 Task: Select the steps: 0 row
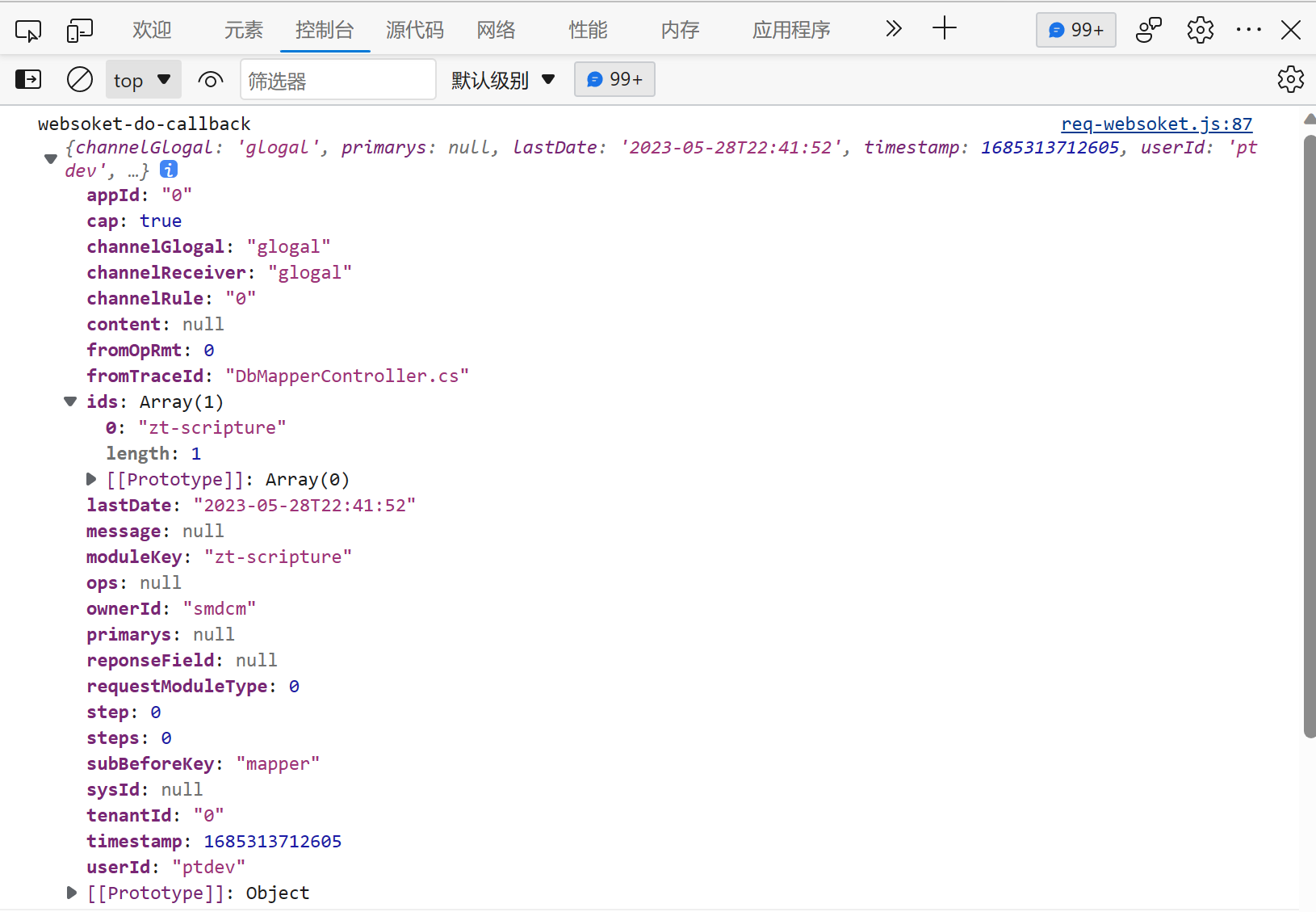(129, 738)
